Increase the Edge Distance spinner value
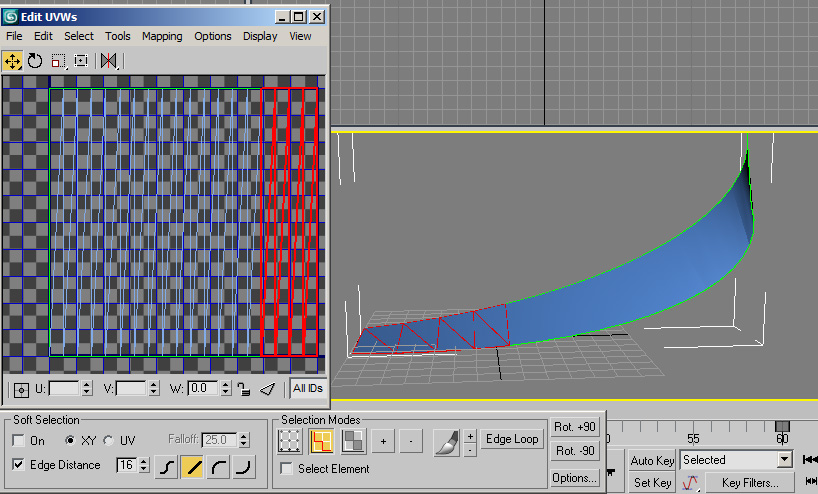This screenshot has height=494, width=818. 144,461
